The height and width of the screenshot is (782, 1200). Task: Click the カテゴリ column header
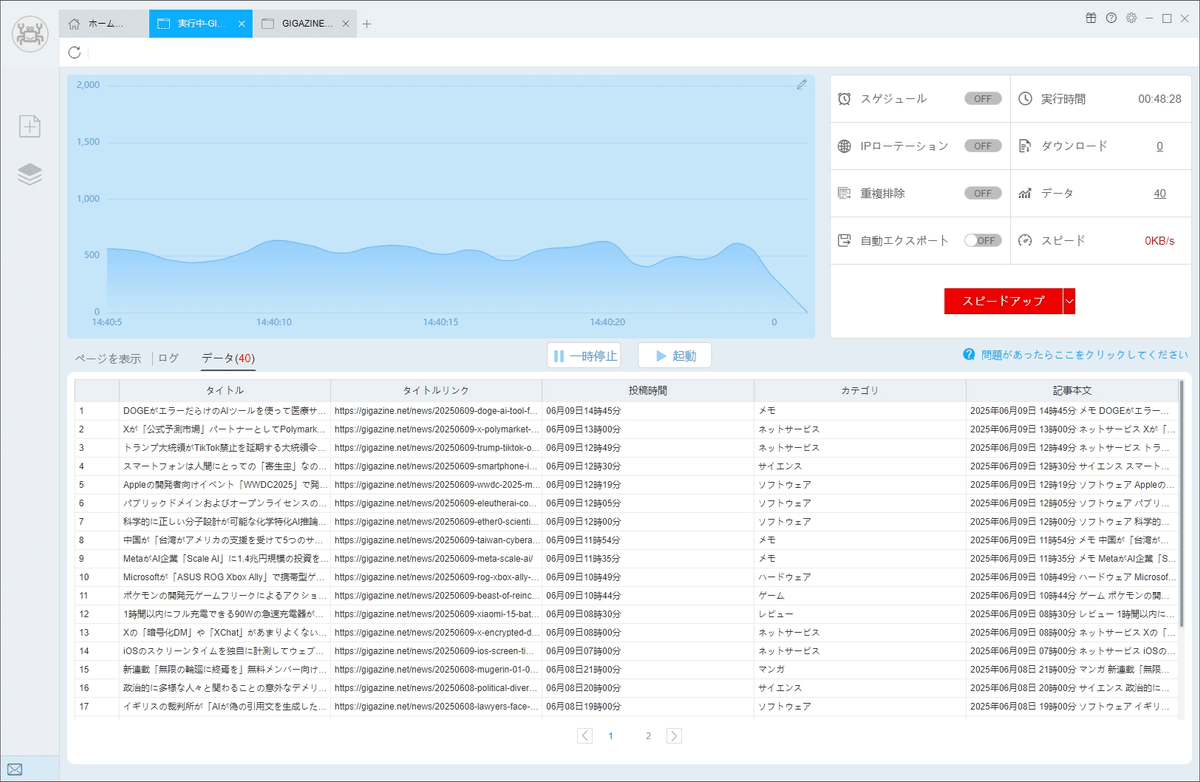coord(860,390)
